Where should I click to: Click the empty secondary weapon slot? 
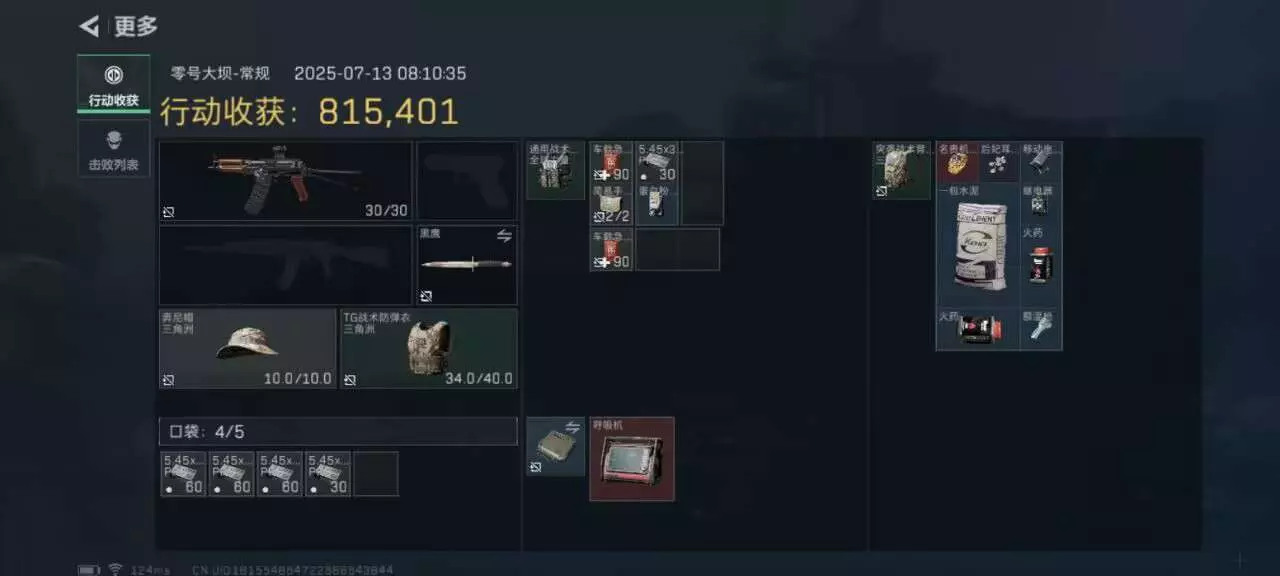tap(286, 265)
